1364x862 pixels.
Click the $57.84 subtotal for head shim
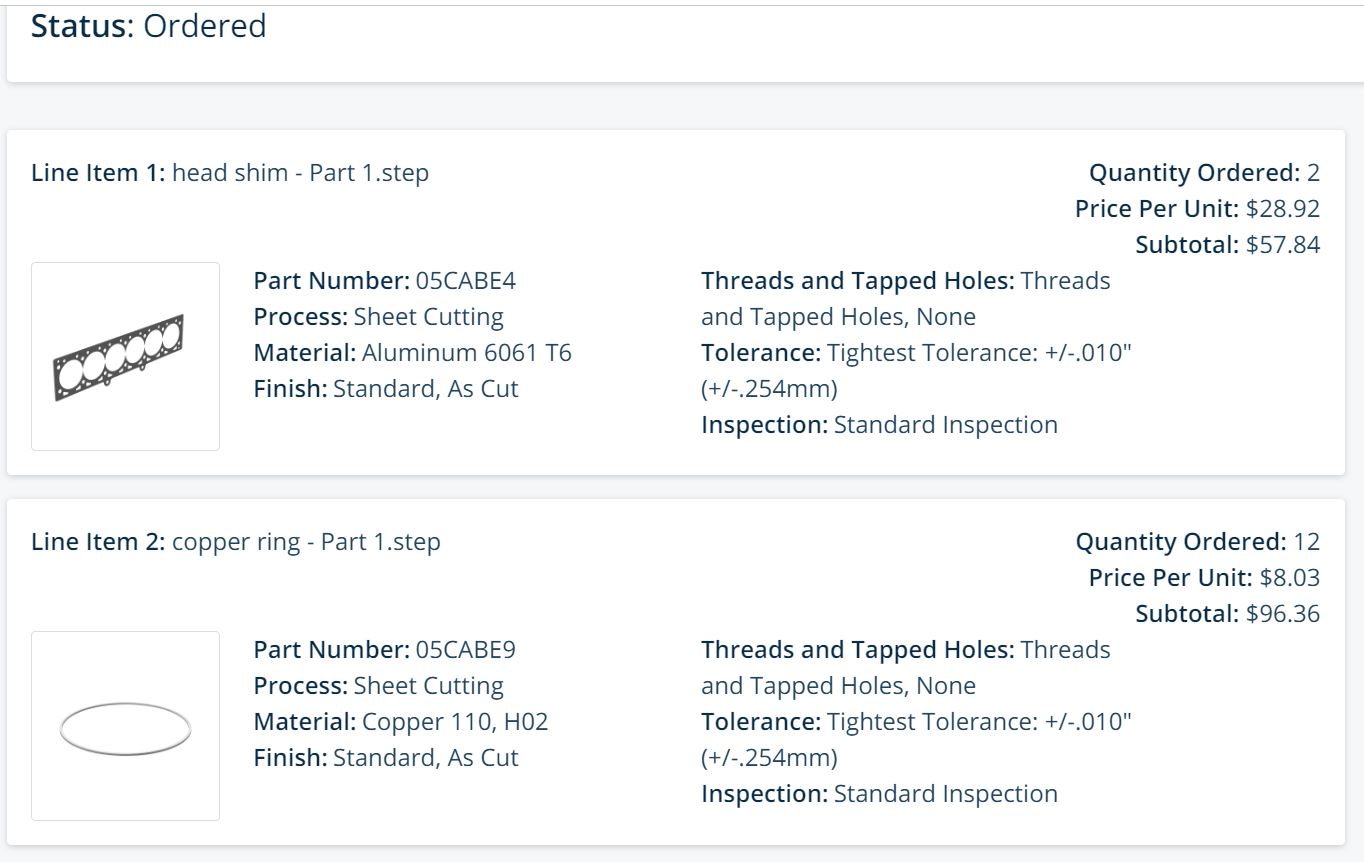point(1282,245)
